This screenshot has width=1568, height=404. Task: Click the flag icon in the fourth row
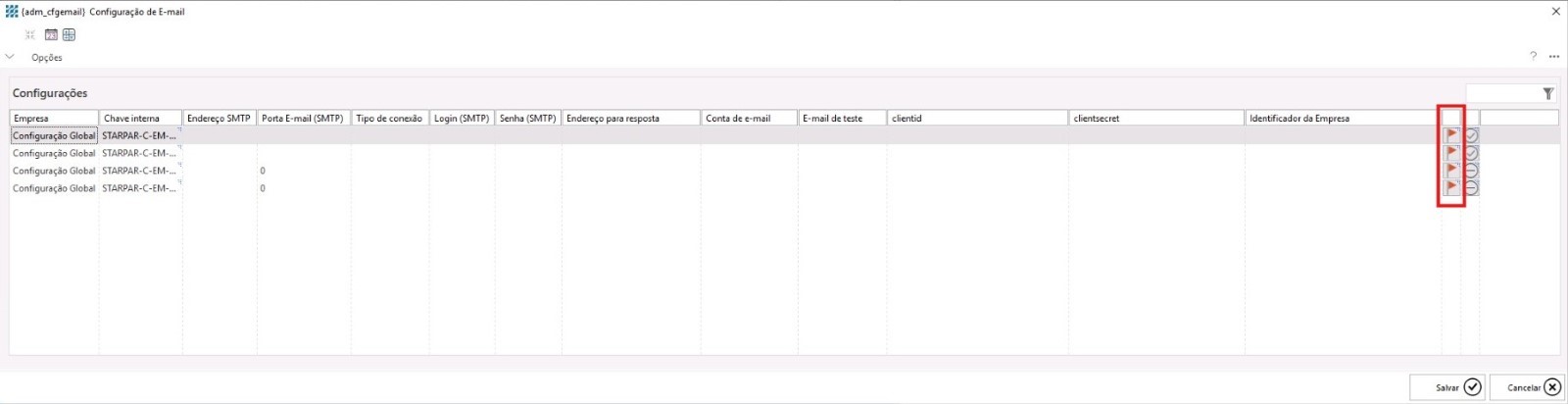1451,187
